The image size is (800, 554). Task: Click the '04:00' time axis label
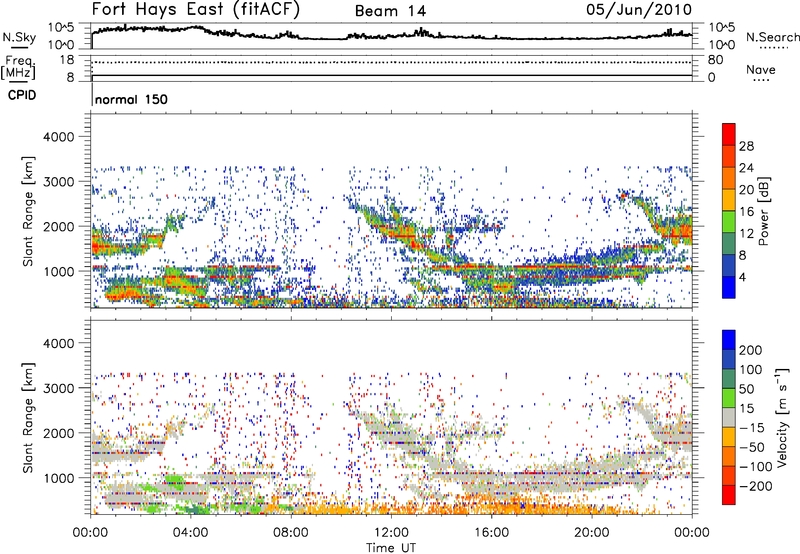(190, 533)
